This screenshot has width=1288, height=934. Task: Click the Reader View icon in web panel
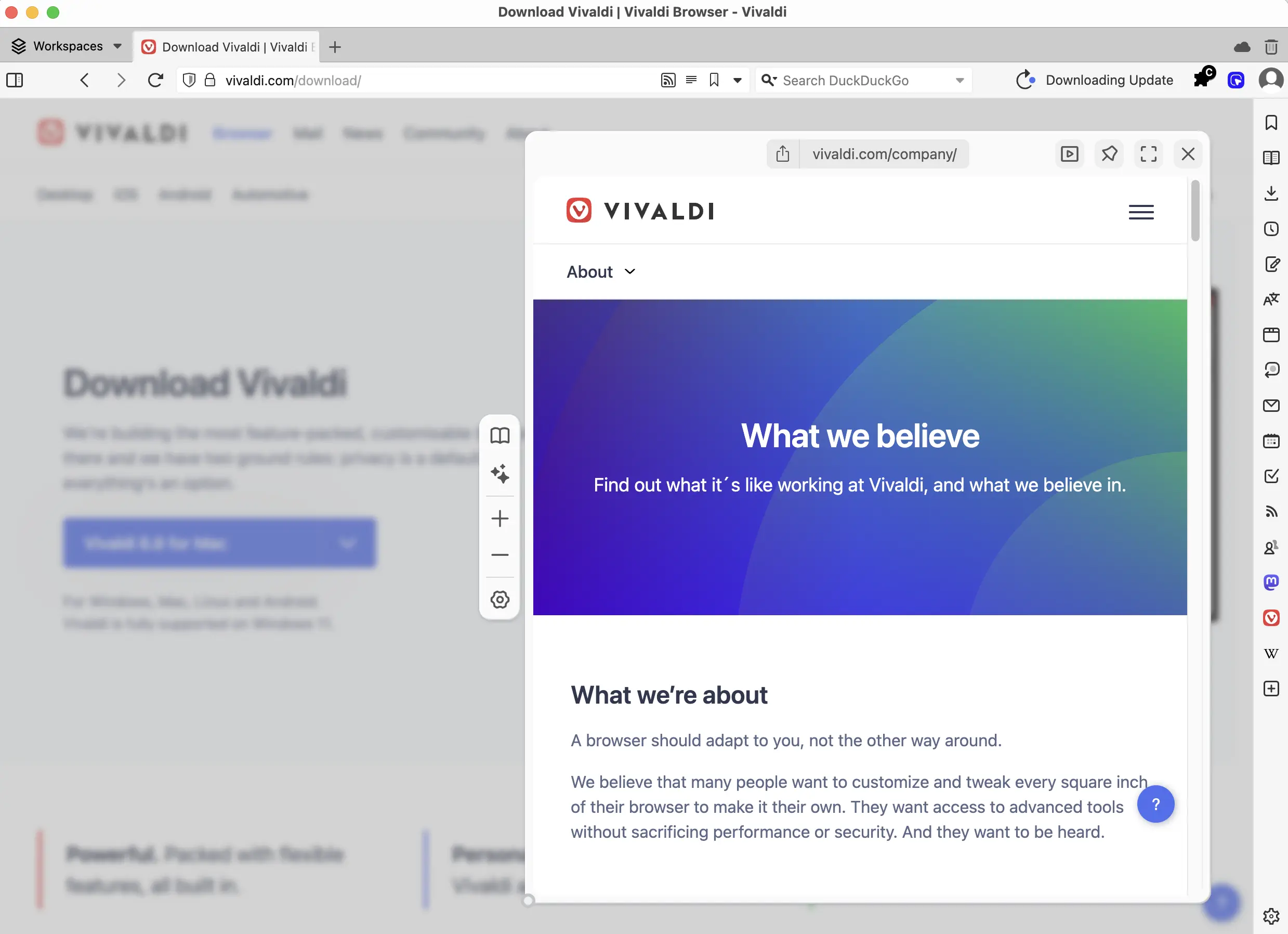coord(498,435)
